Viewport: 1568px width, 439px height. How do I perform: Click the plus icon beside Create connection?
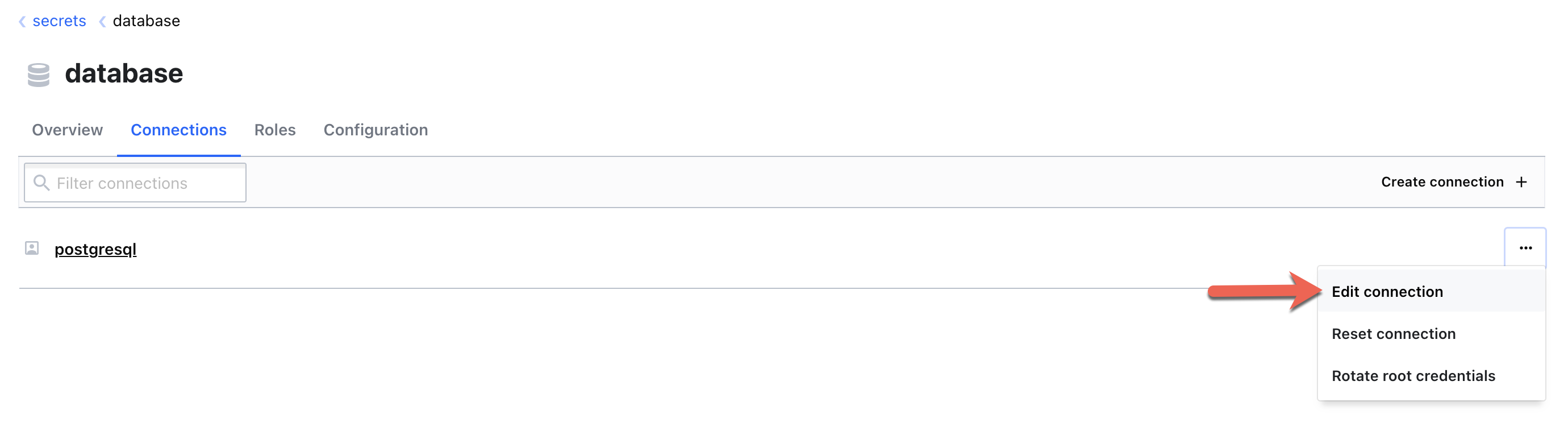(1521, 182)
